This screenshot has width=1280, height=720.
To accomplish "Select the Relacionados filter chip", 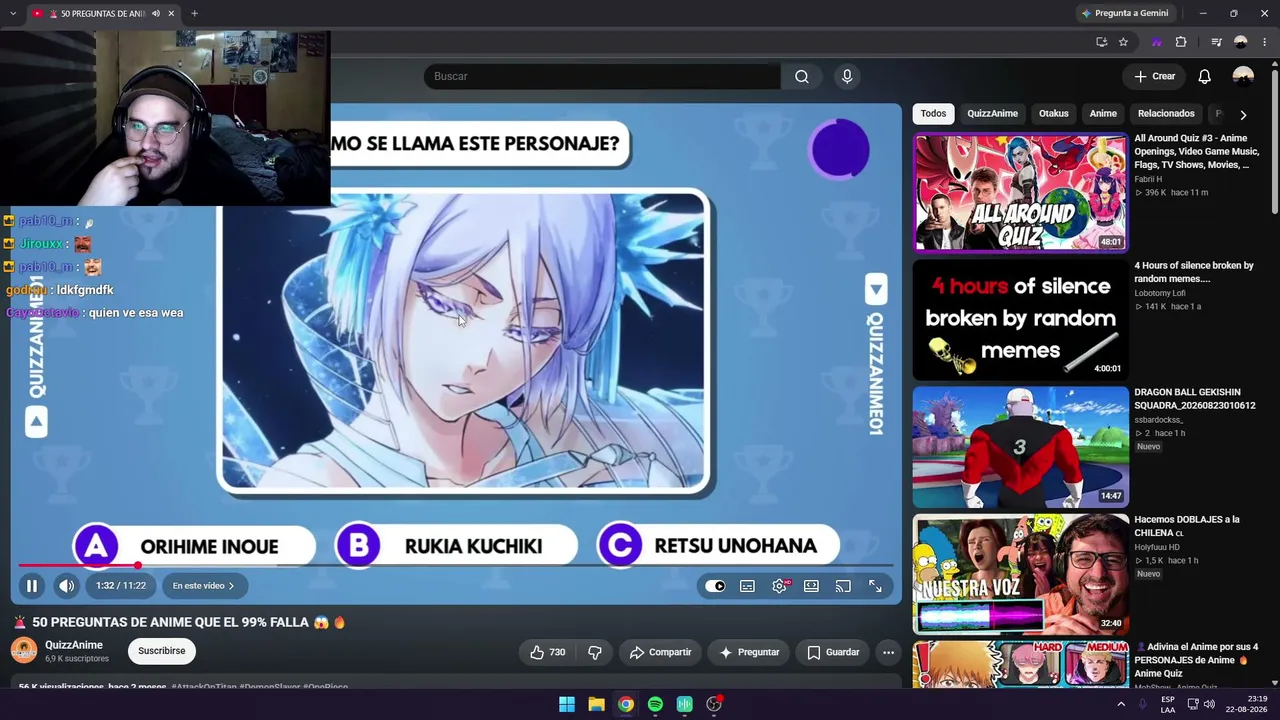I will click(1166, 114).
